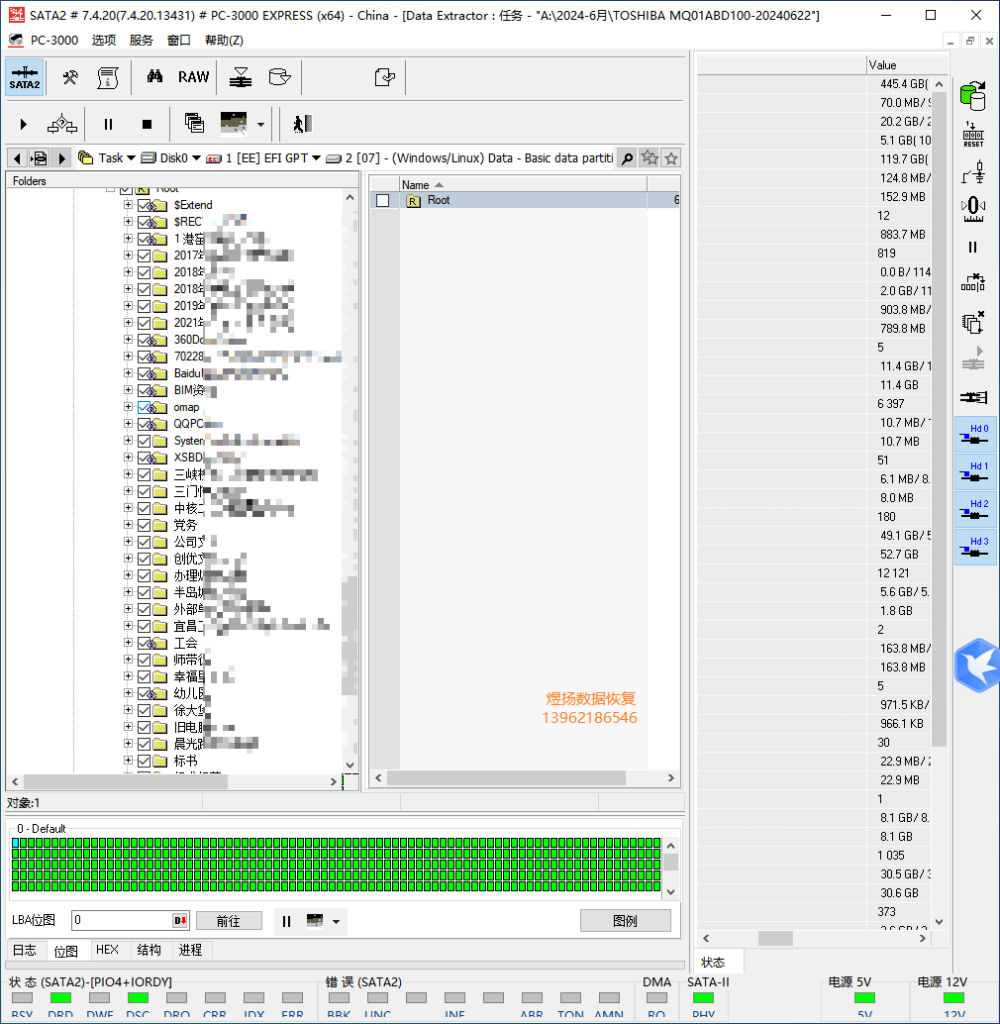Open the 服务 menu
The height and width of the screenshot is (1024, 1000).
pos(141,40)
